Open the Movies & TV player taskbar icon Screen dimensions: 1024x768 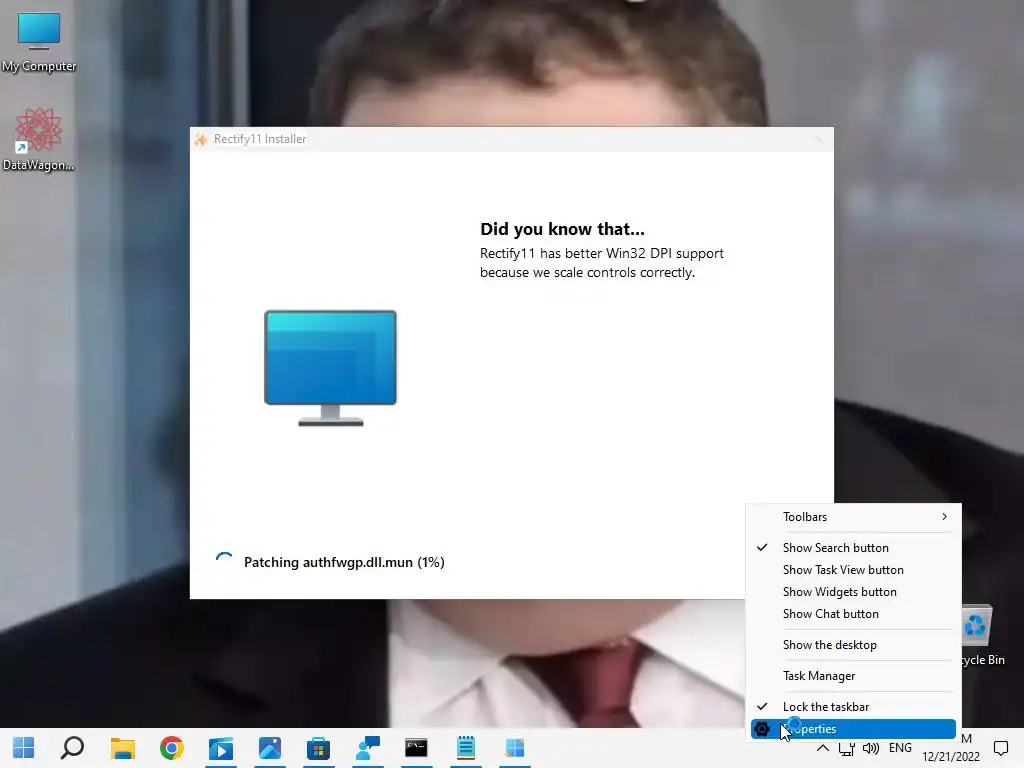click(x=221, y=748)
